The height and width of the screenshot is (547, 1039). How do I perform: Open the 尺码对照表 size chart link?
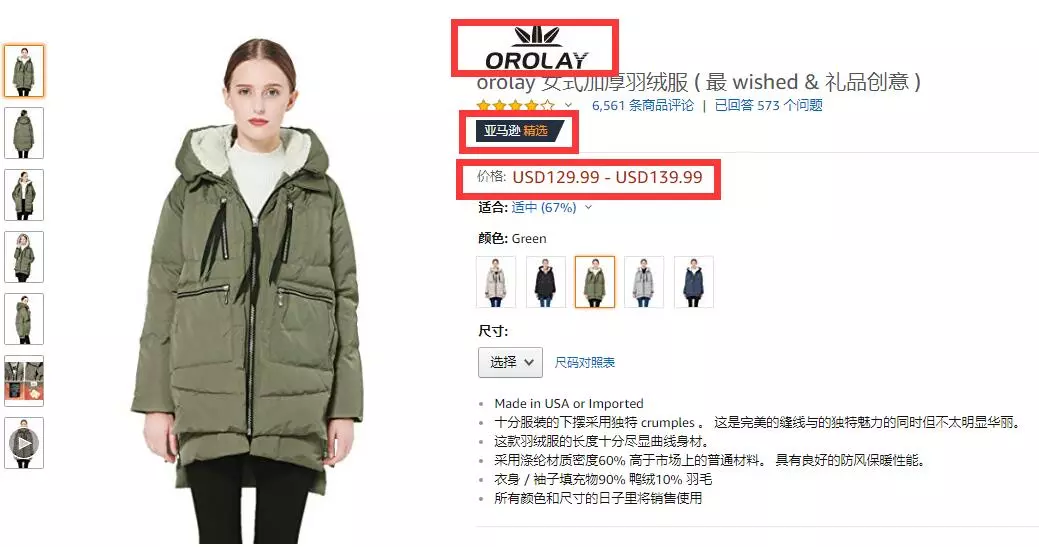pos(584,362)
